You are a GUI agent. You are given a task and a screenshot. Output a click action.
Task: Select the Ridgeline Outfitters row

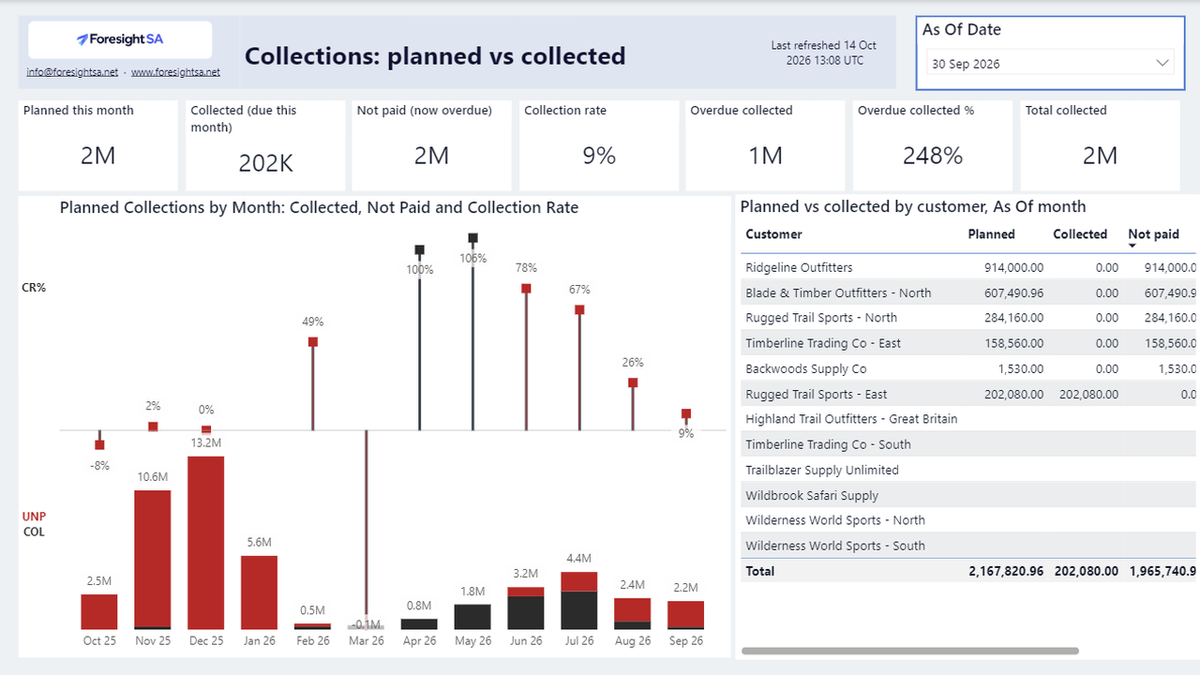click(968, 267)
